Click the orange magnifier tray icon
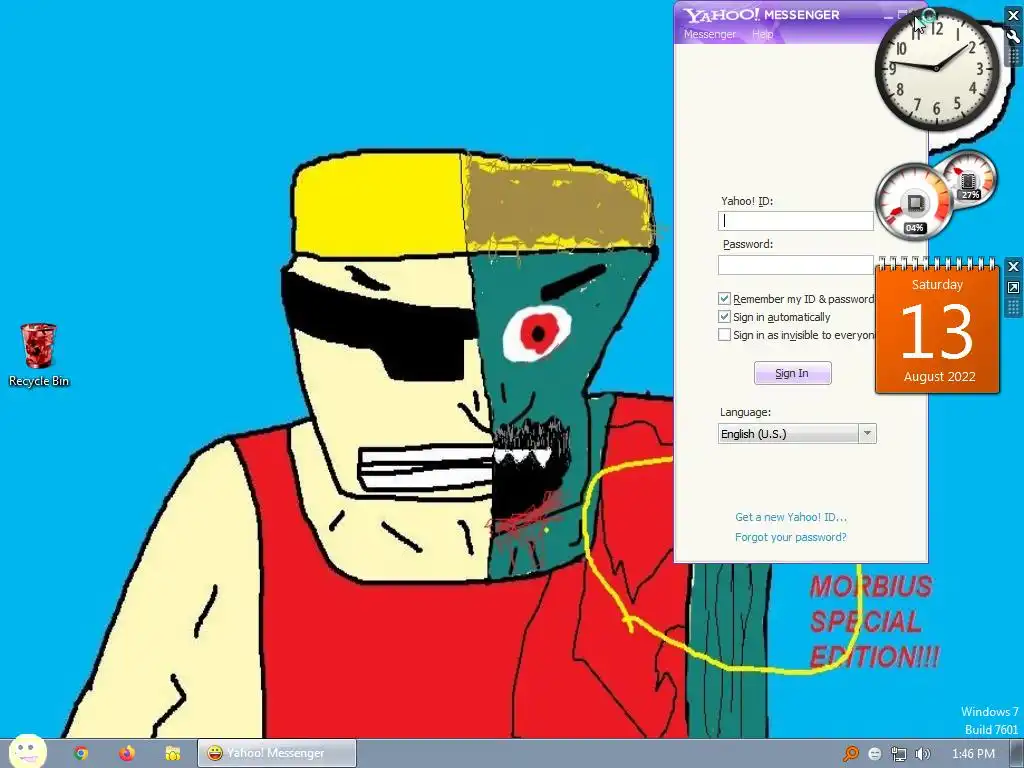 pyautogui.click(x=850, y=754)
